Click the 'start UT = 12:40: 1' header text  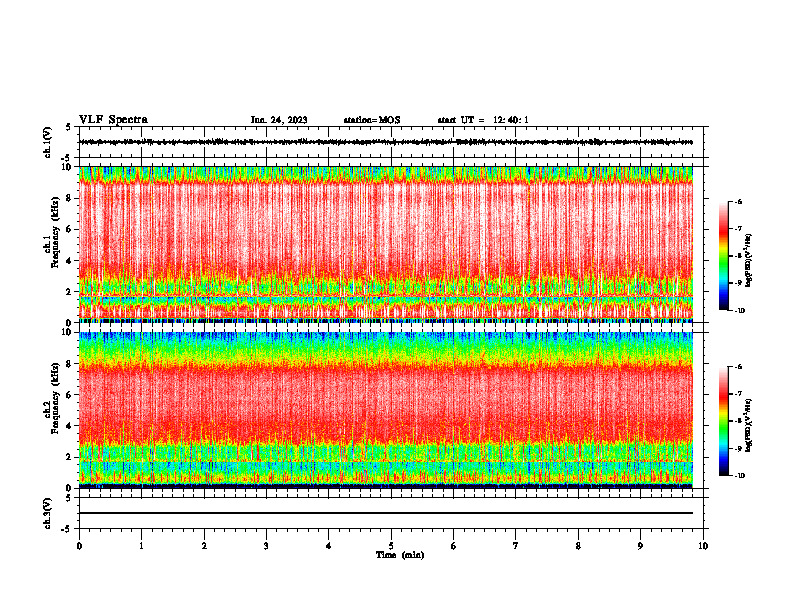pyautogui.click(x=483, y=120)
